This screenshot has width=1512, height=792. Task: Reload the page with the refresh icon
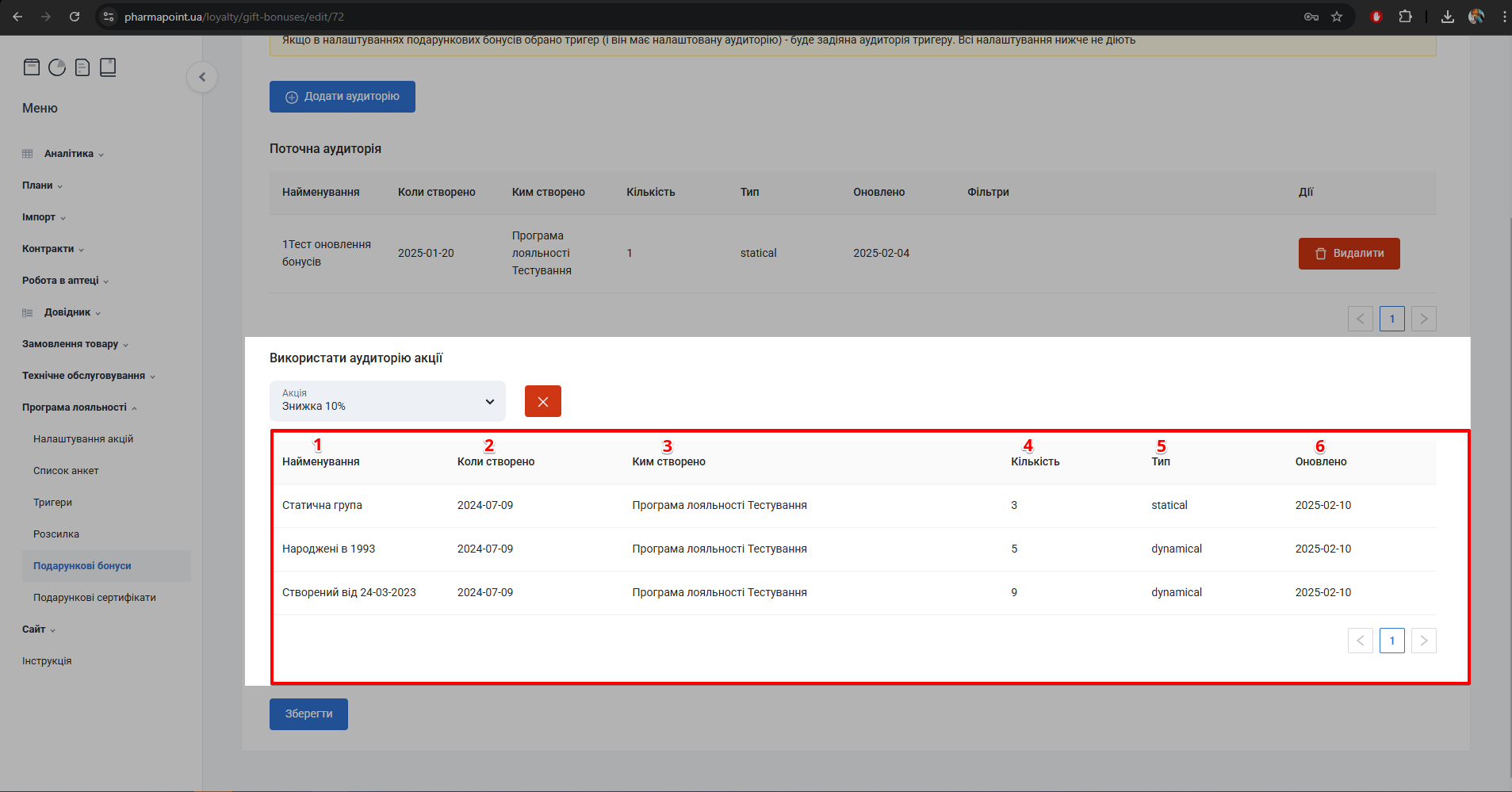click(75, 17)
